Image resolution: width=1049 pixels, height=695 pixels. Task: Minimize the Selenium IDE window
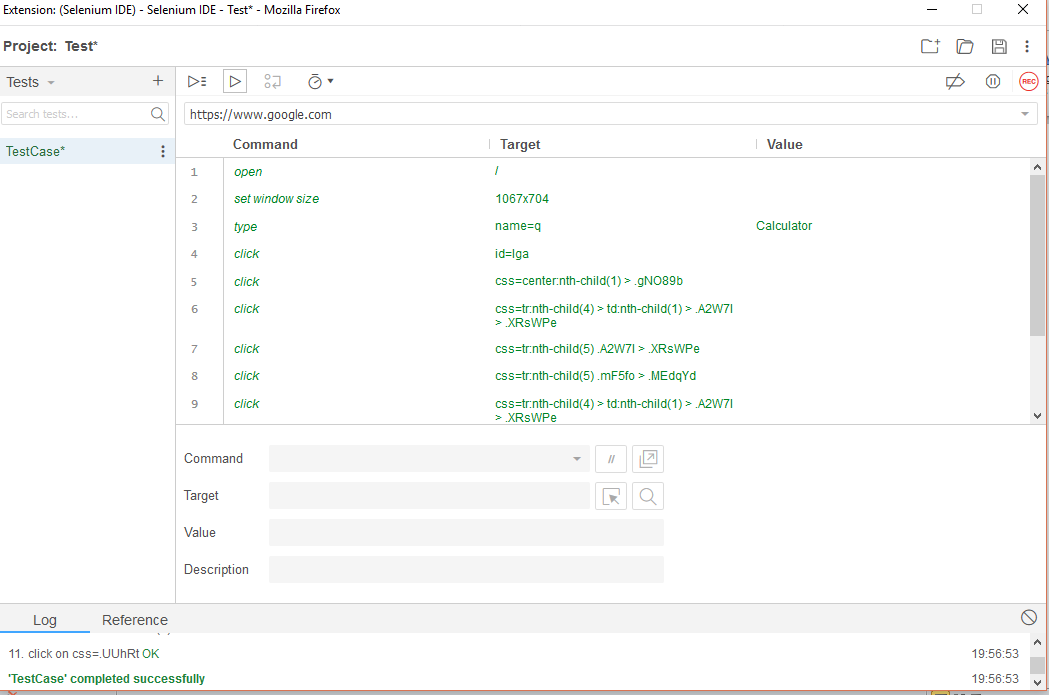[x=932, y=9]
